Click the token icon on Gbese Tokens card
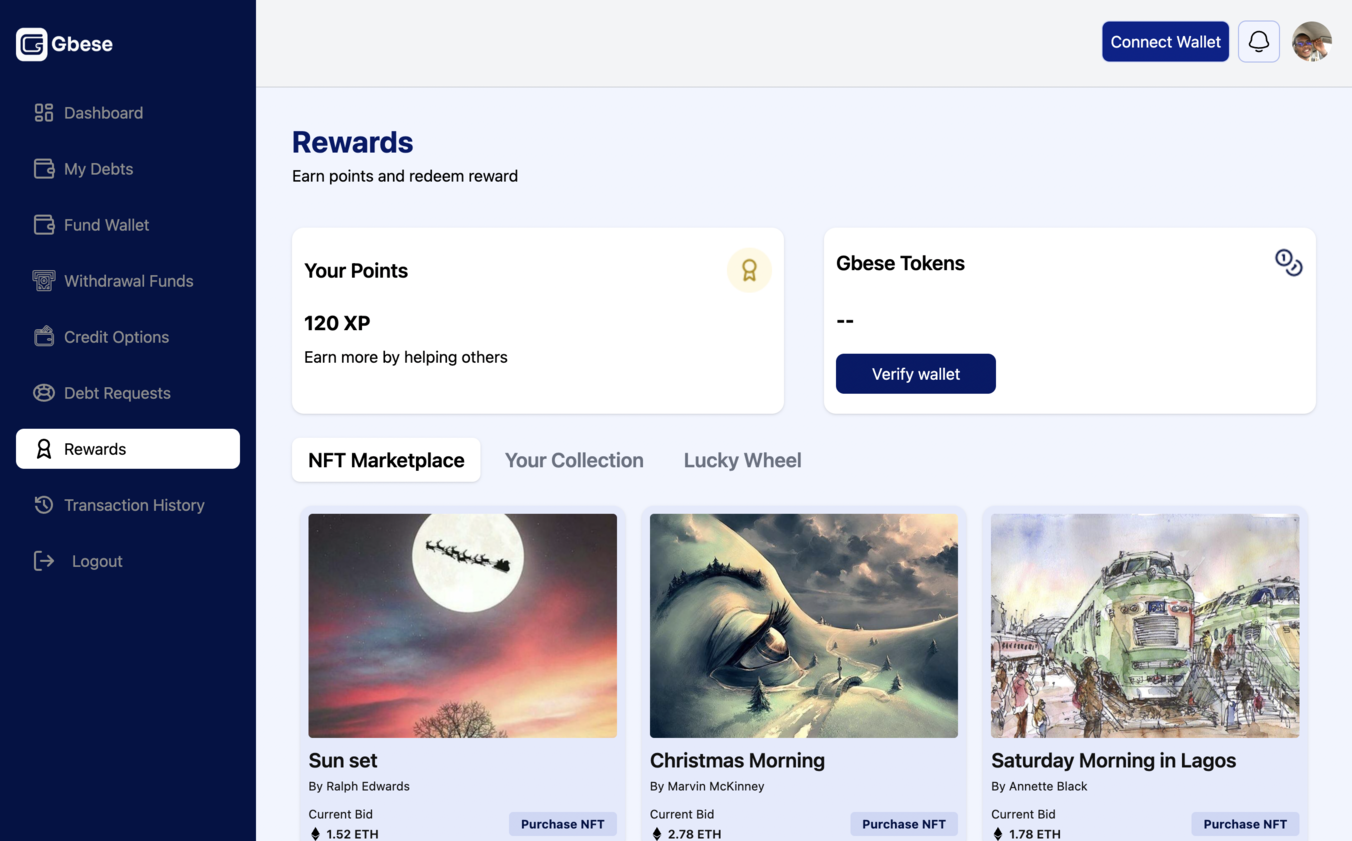 pyautogui.click(x=1289, y=262)
